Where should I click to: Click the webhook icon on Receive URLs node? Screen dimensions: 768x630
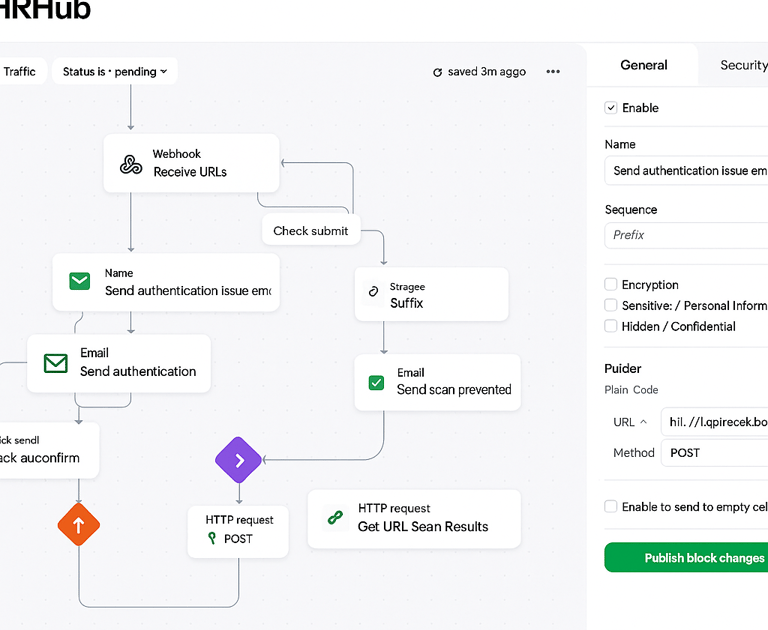[130, 164]
